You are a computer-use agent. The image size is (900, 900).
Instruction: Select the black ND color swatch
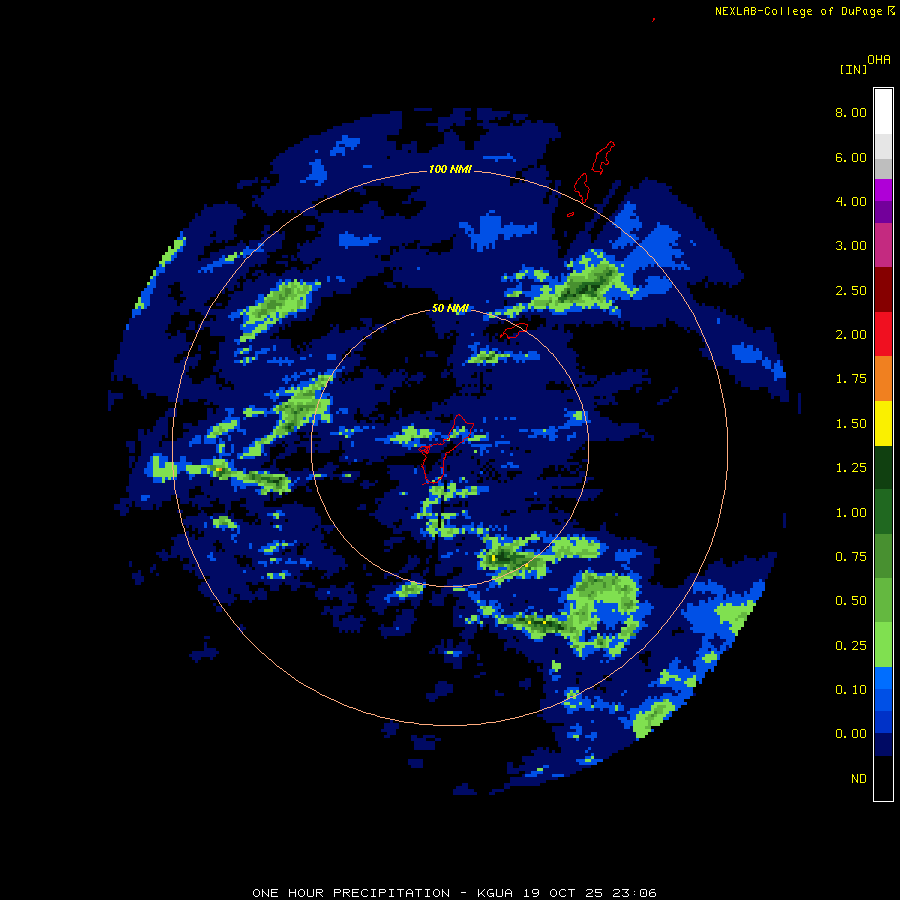click(883, 778)
